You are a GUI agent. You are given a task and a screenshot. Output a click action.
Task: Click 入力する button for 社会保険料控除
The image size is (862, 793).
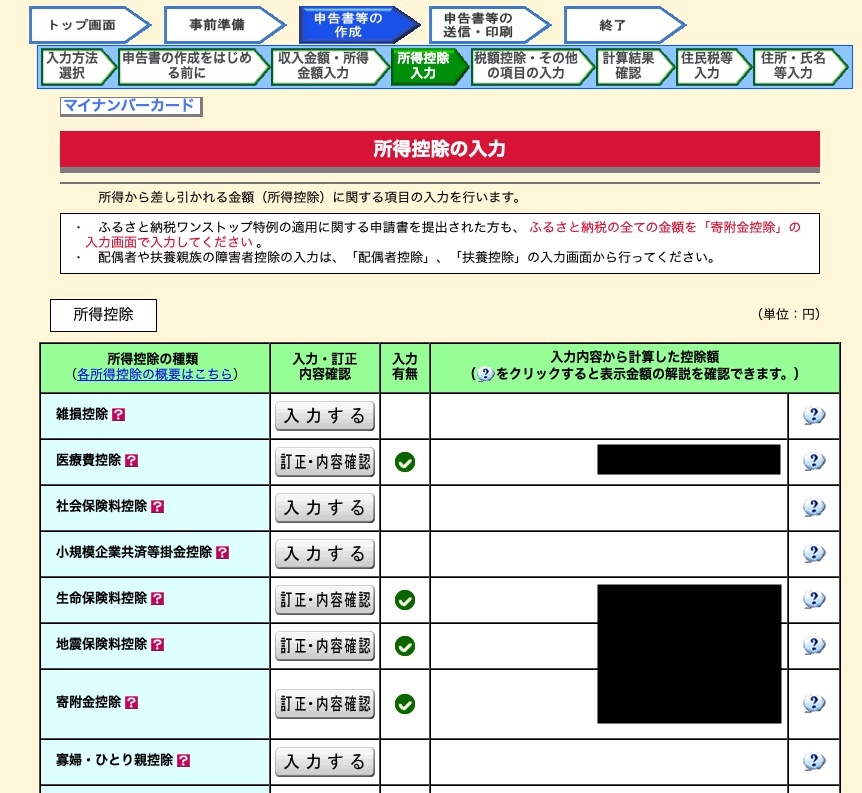324,508
